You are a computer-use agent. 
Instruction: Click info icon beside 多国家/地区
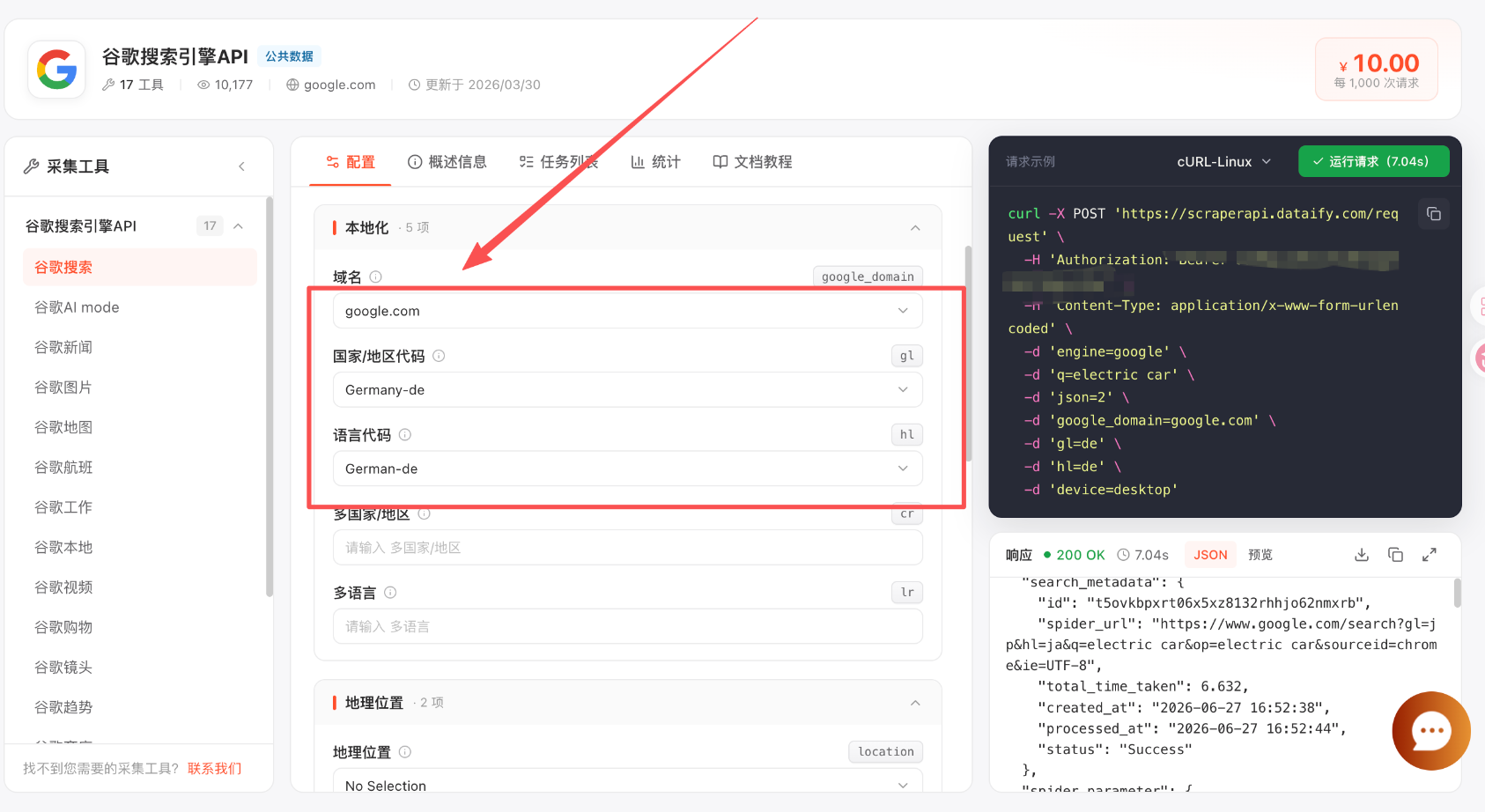424,513
